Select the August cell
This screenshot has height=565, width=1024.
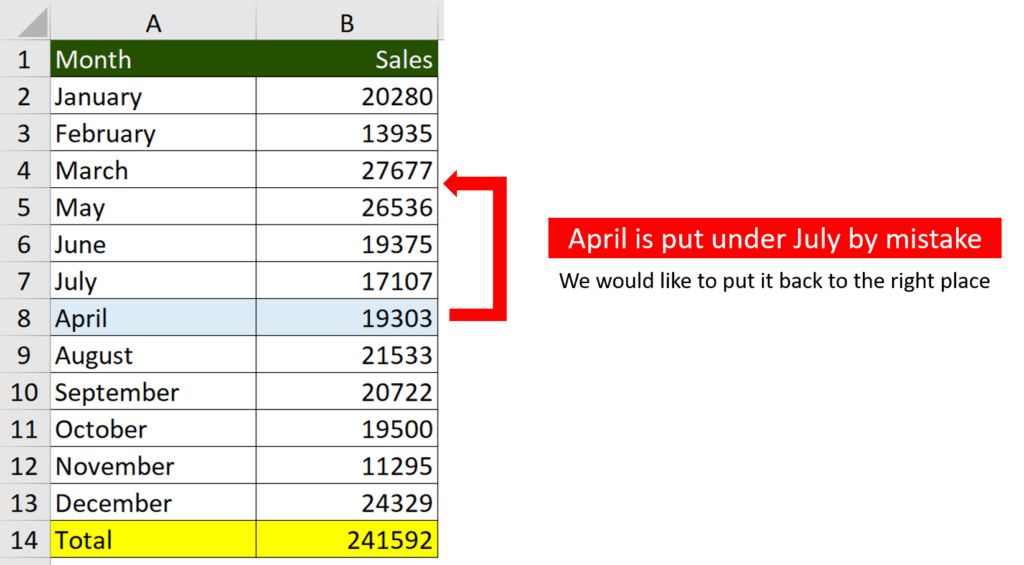(153, 355)
